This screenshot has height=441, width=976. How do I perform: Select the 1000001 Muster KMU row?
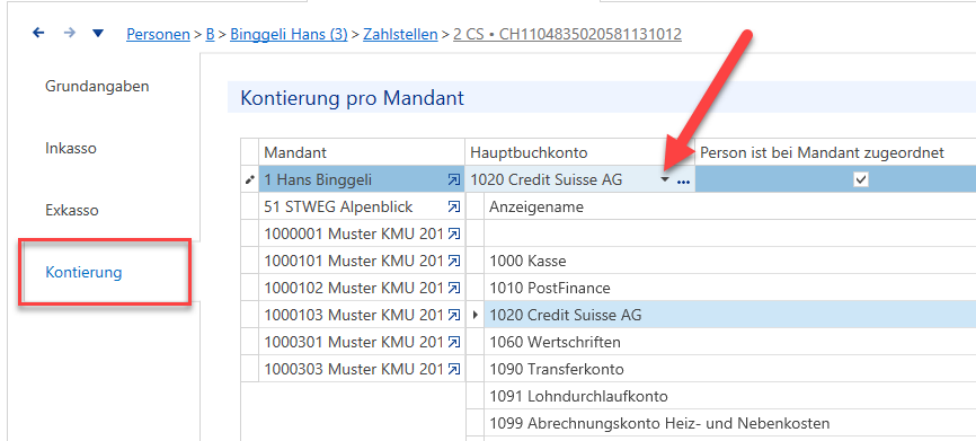pyautogui.click(x=362, y=234)
